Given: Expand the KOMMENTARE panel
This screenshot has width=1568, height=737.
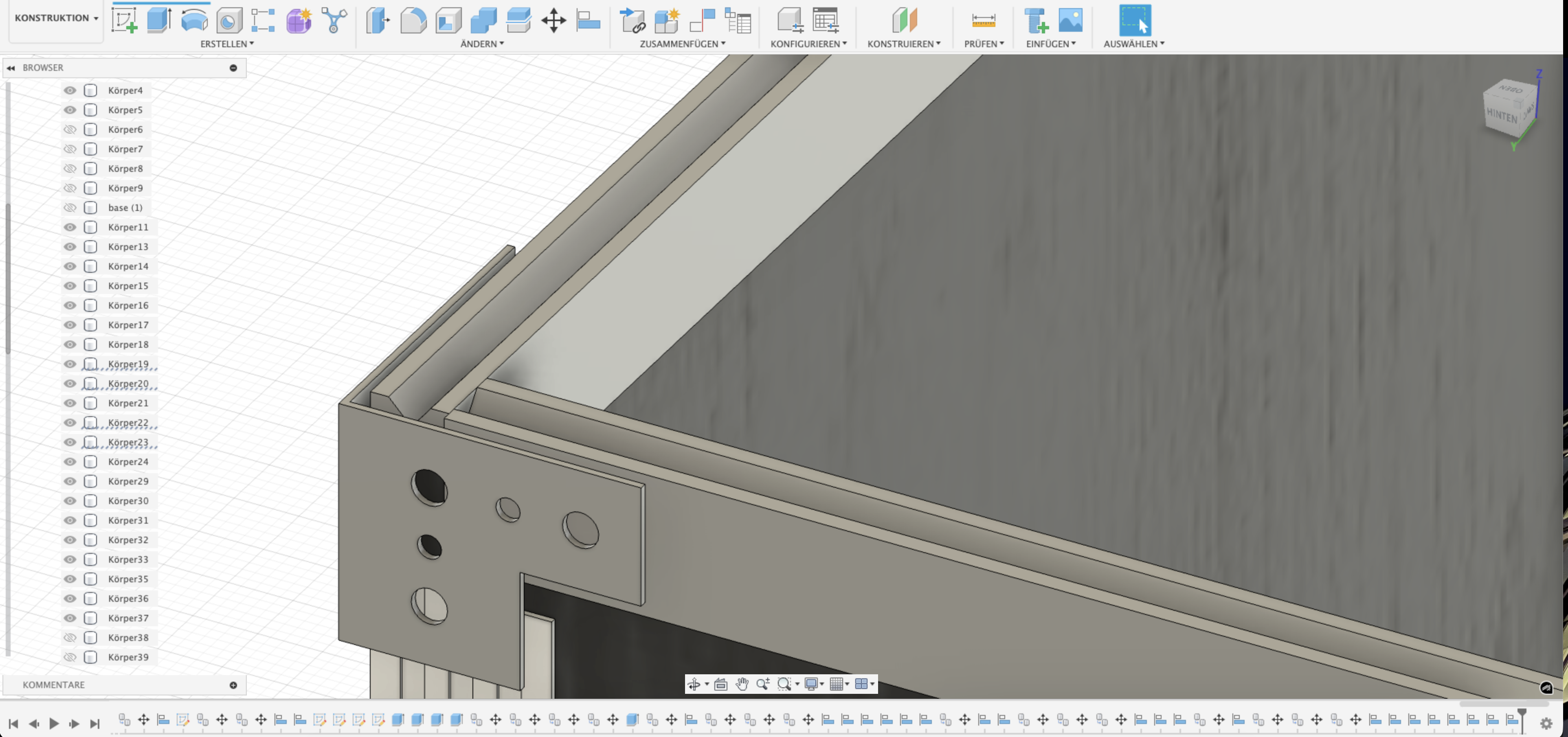Looking at the screenshot, I should [x=233, y=684].
